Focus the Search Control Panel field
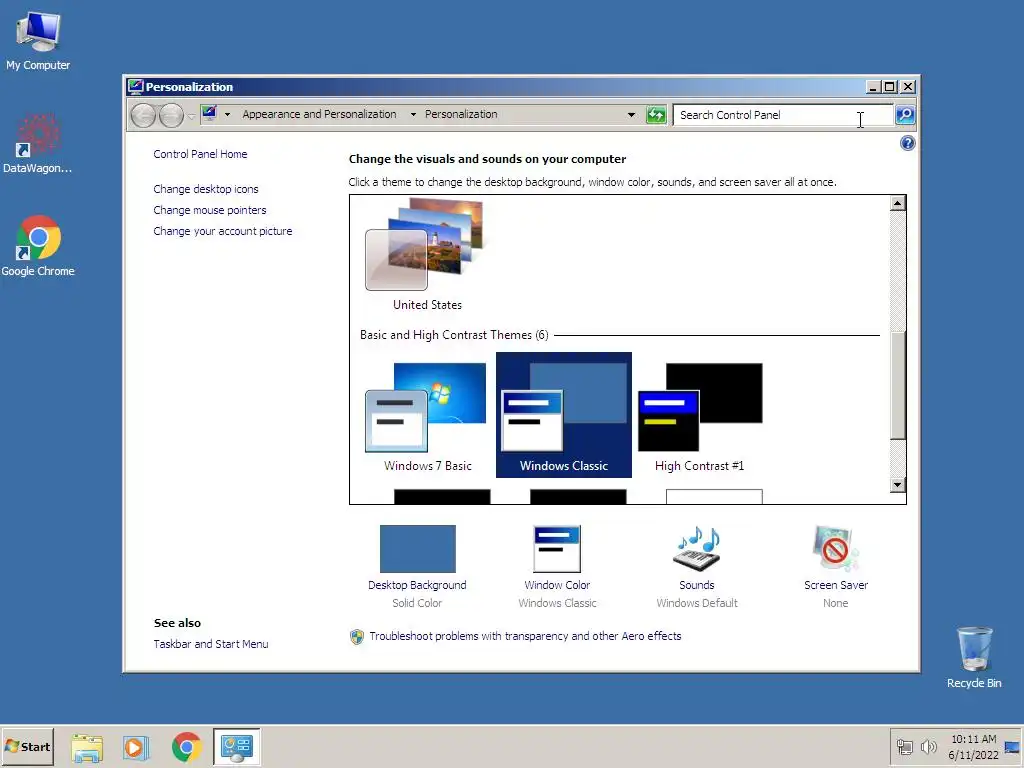Viewport: 1024px width, 768px height. pos(783,115)
